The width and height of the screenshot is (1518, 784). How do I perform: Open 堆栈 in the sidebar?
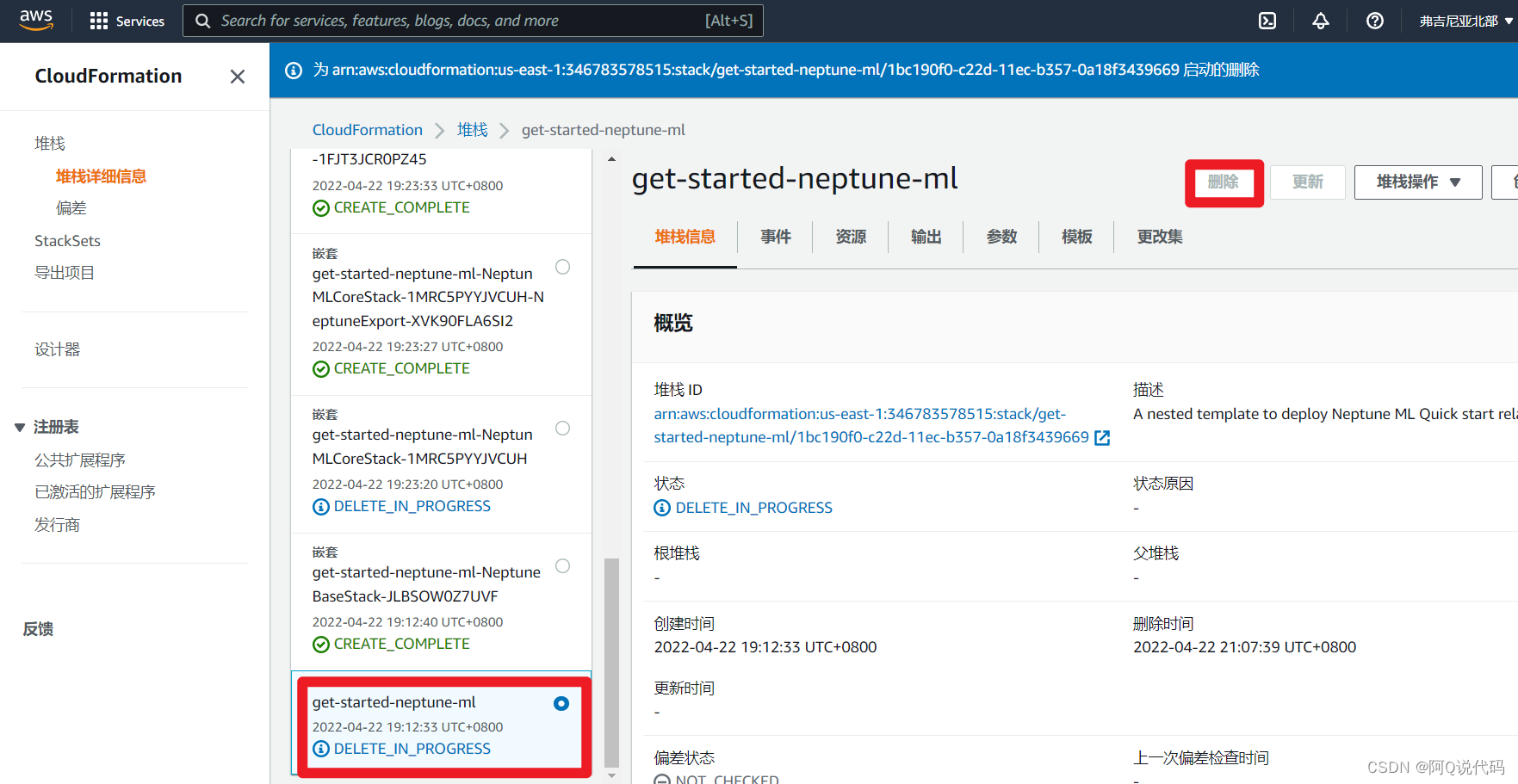50,144
